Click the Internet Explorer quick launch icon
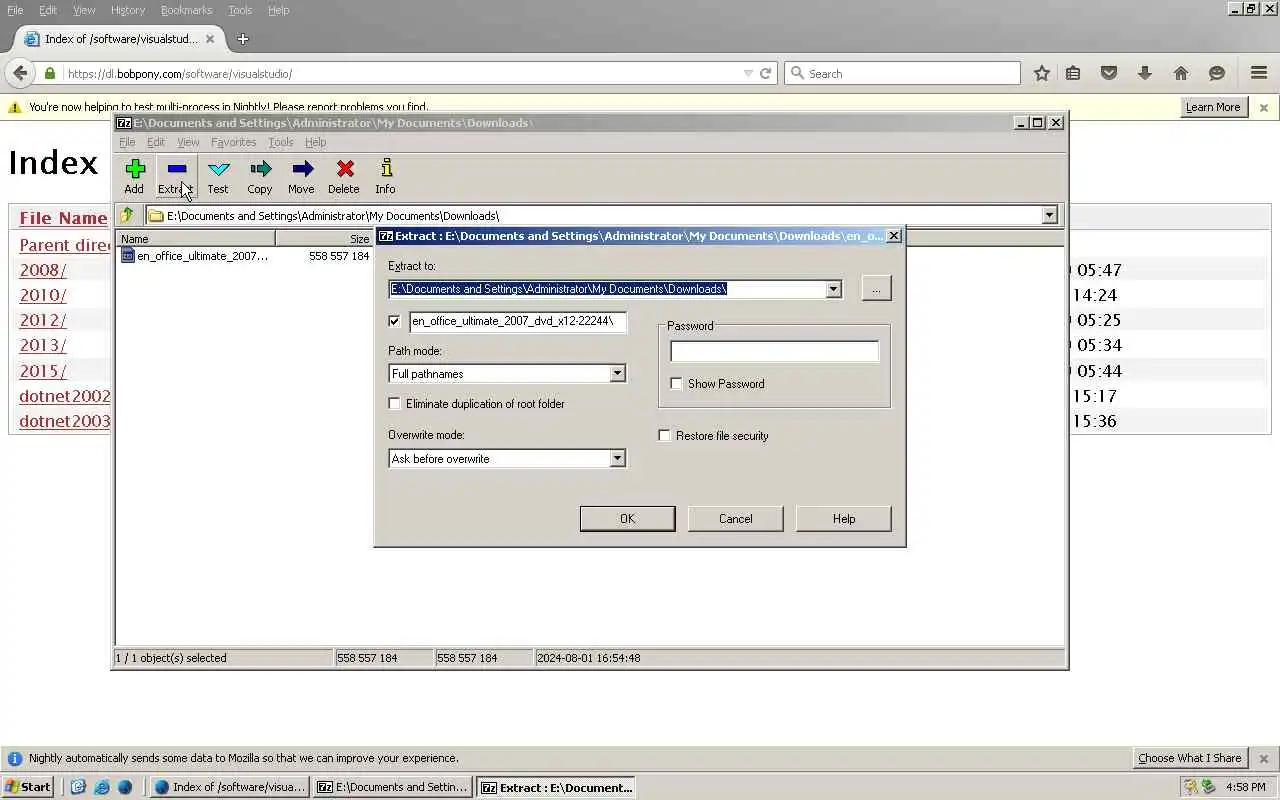 pos(102,787)
